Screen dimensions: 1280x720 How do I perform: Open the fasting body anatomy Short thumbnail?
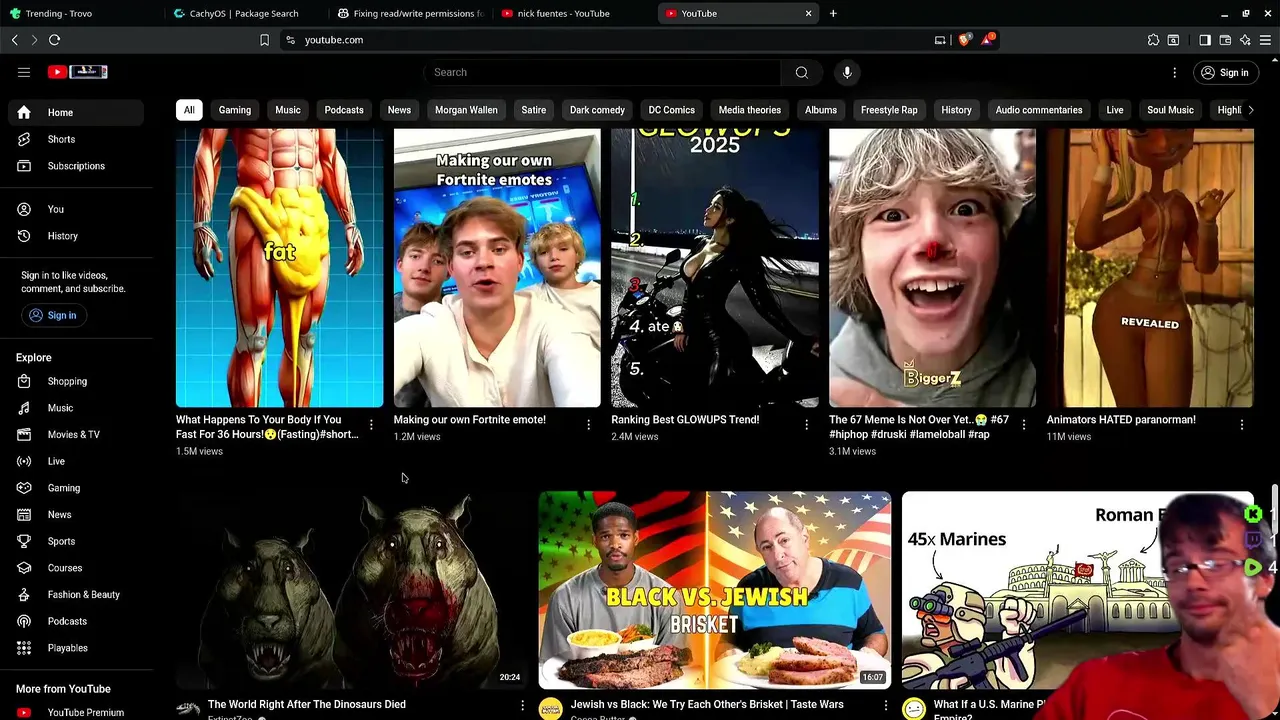pos(279,267)
